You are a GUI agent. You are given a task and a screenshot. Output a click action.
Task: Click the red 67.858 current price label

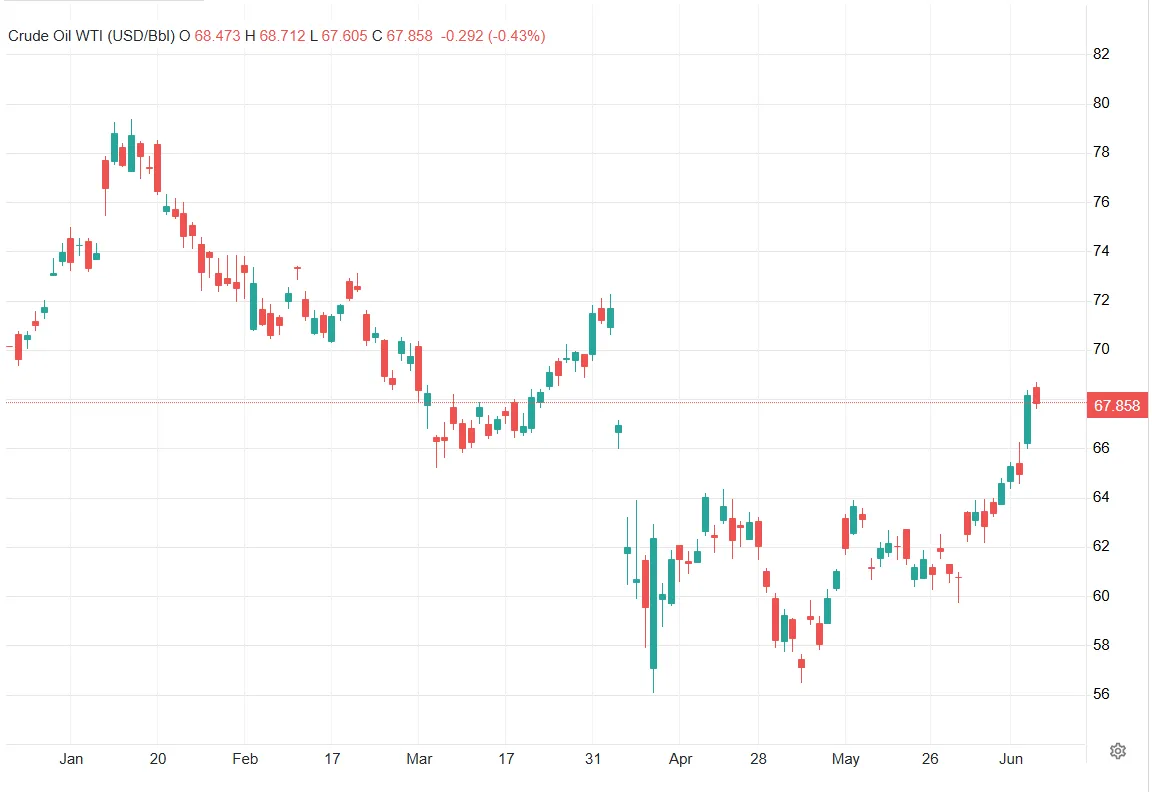pos(1117,406)
